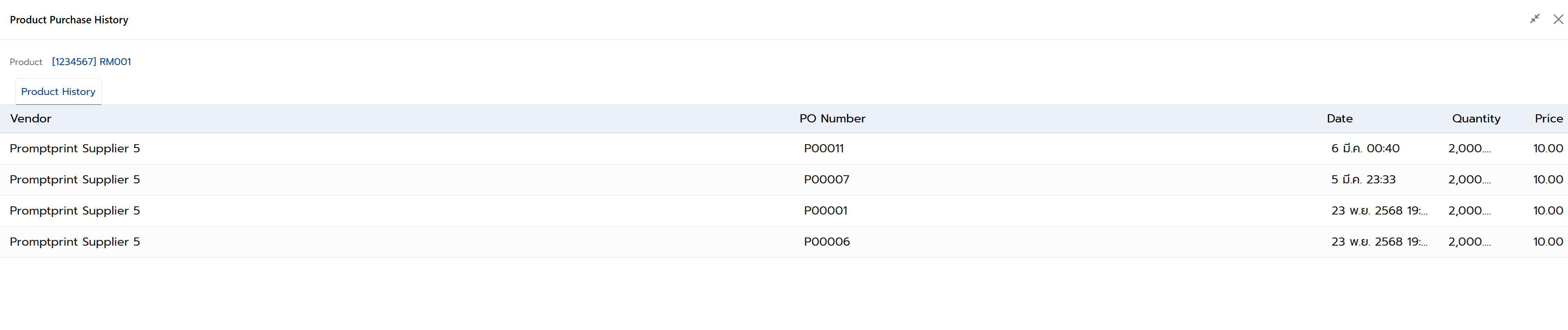Open the [1234567] RM001 product link

click(91, 61)
